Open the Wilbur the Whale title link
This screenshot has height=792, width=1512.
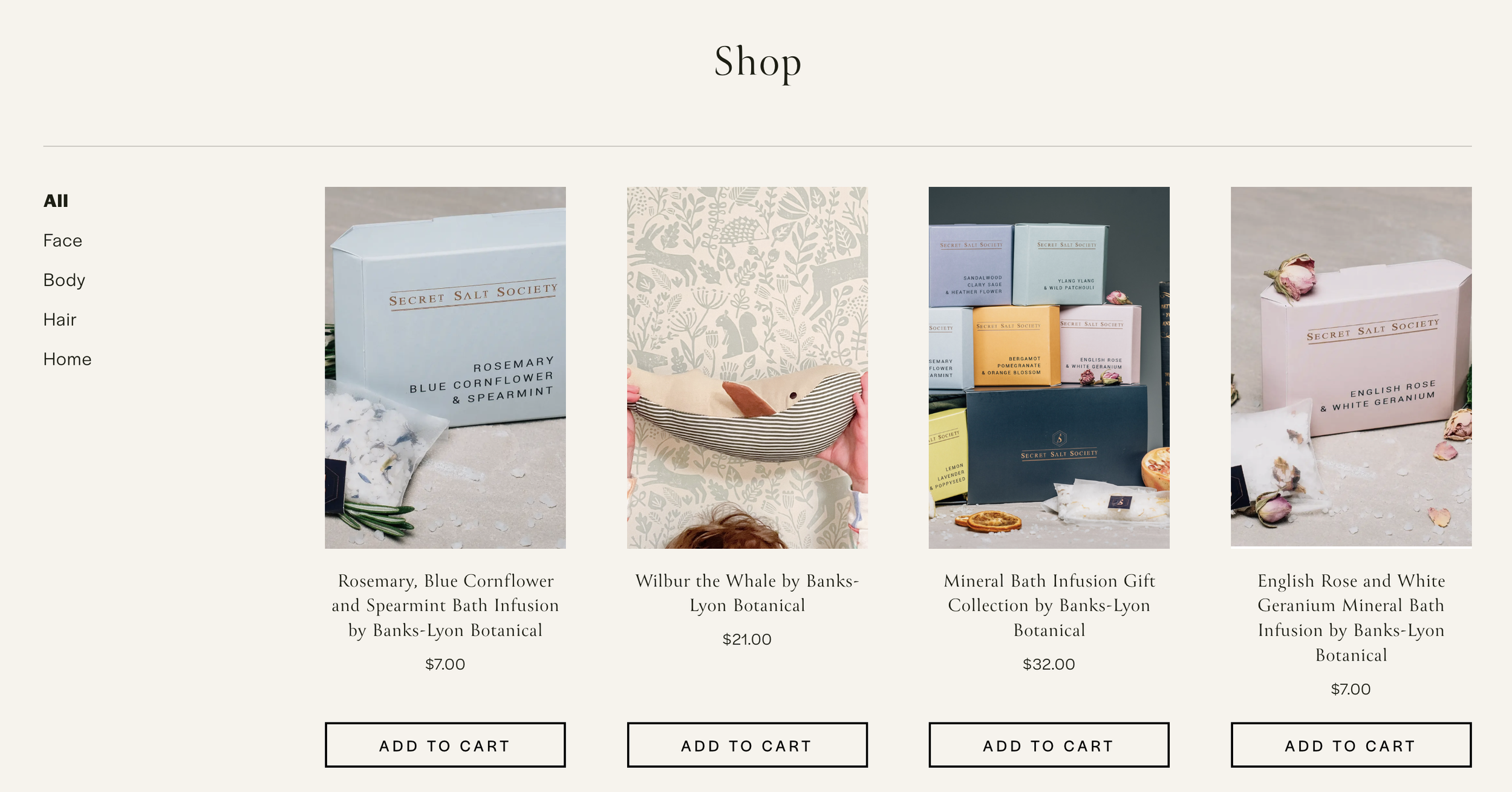point(747,593)
